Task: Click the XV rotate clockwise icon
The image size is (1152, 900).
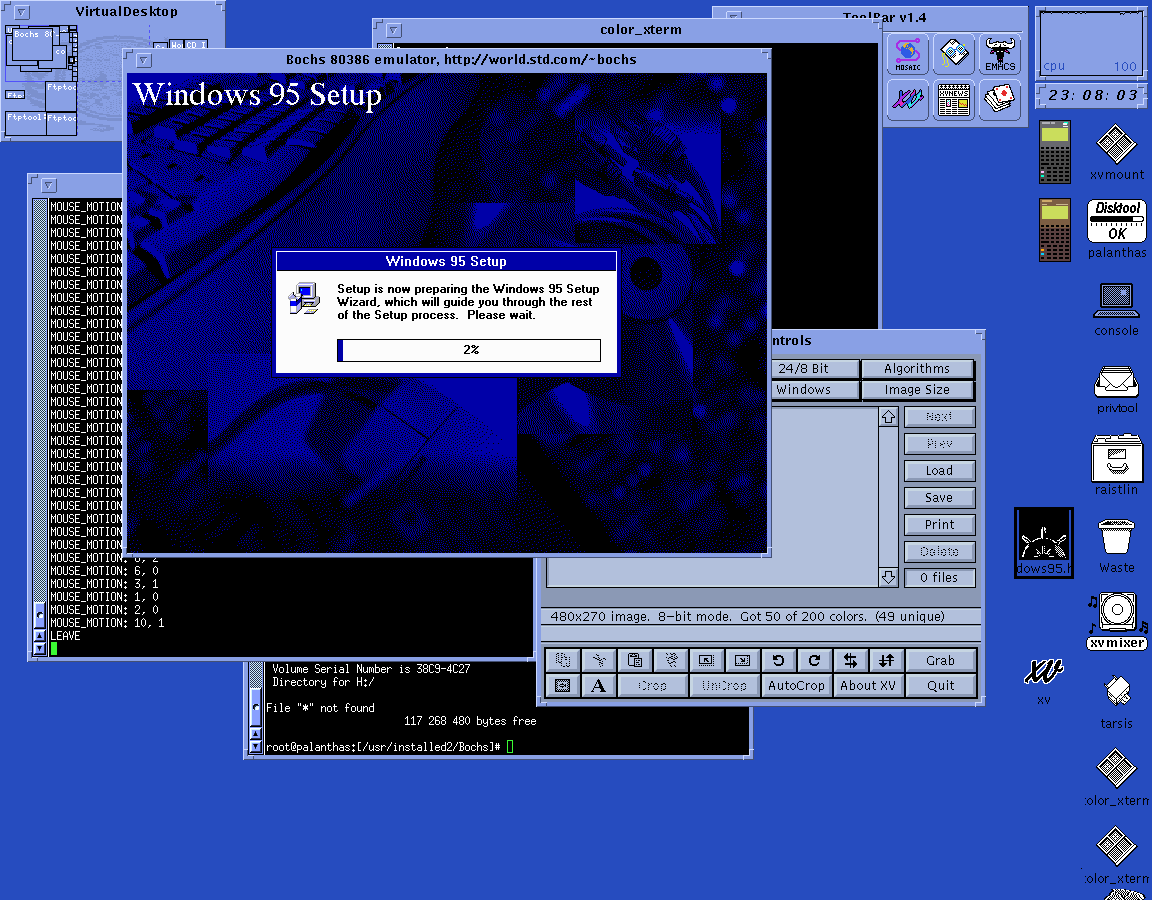Action: click(814, 660)
